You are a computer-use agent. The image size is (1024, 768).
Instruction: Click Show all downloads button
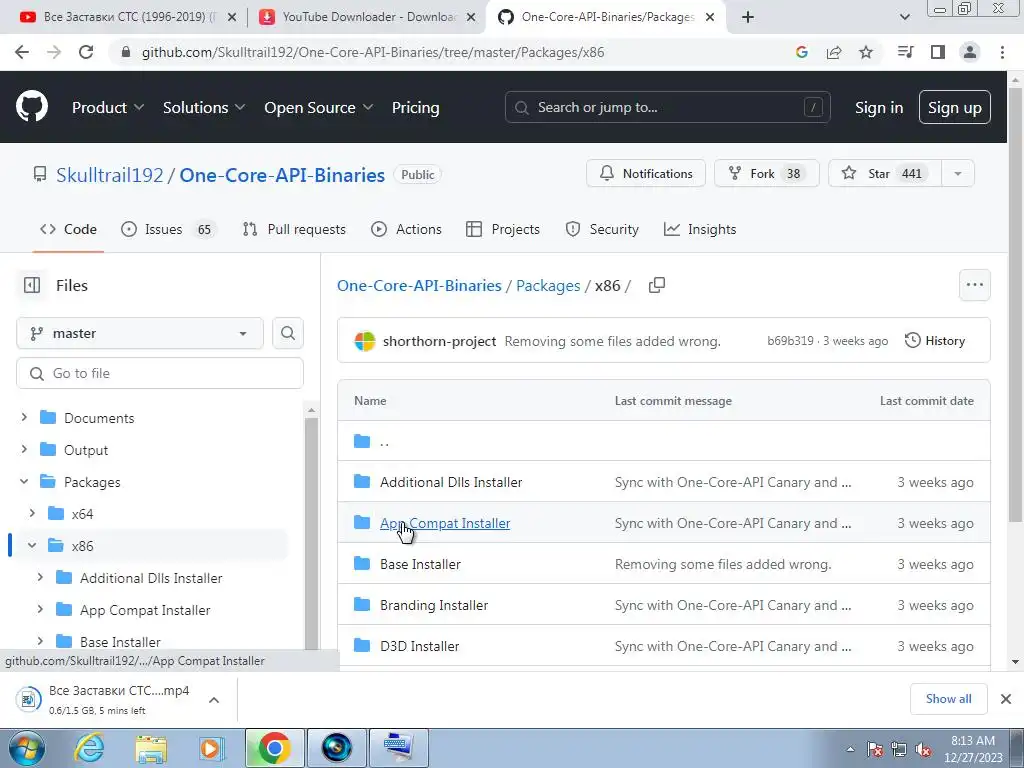pyautogui.click(x=948, y=699)
